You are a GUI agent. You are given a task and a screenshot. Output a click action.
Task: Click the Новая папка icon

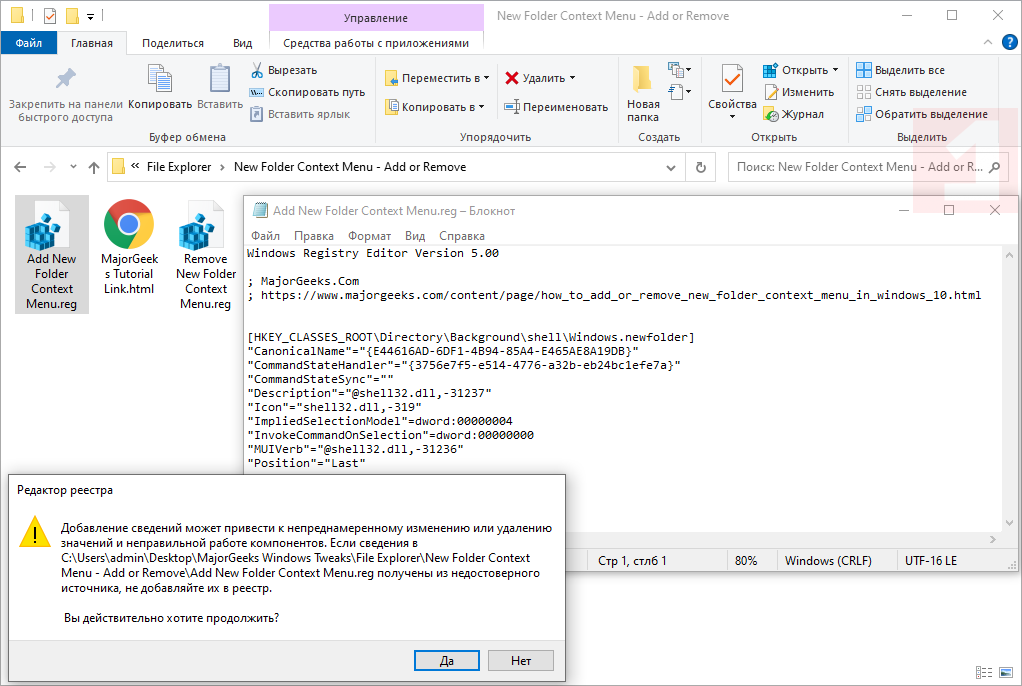click(x=642, y=79)
